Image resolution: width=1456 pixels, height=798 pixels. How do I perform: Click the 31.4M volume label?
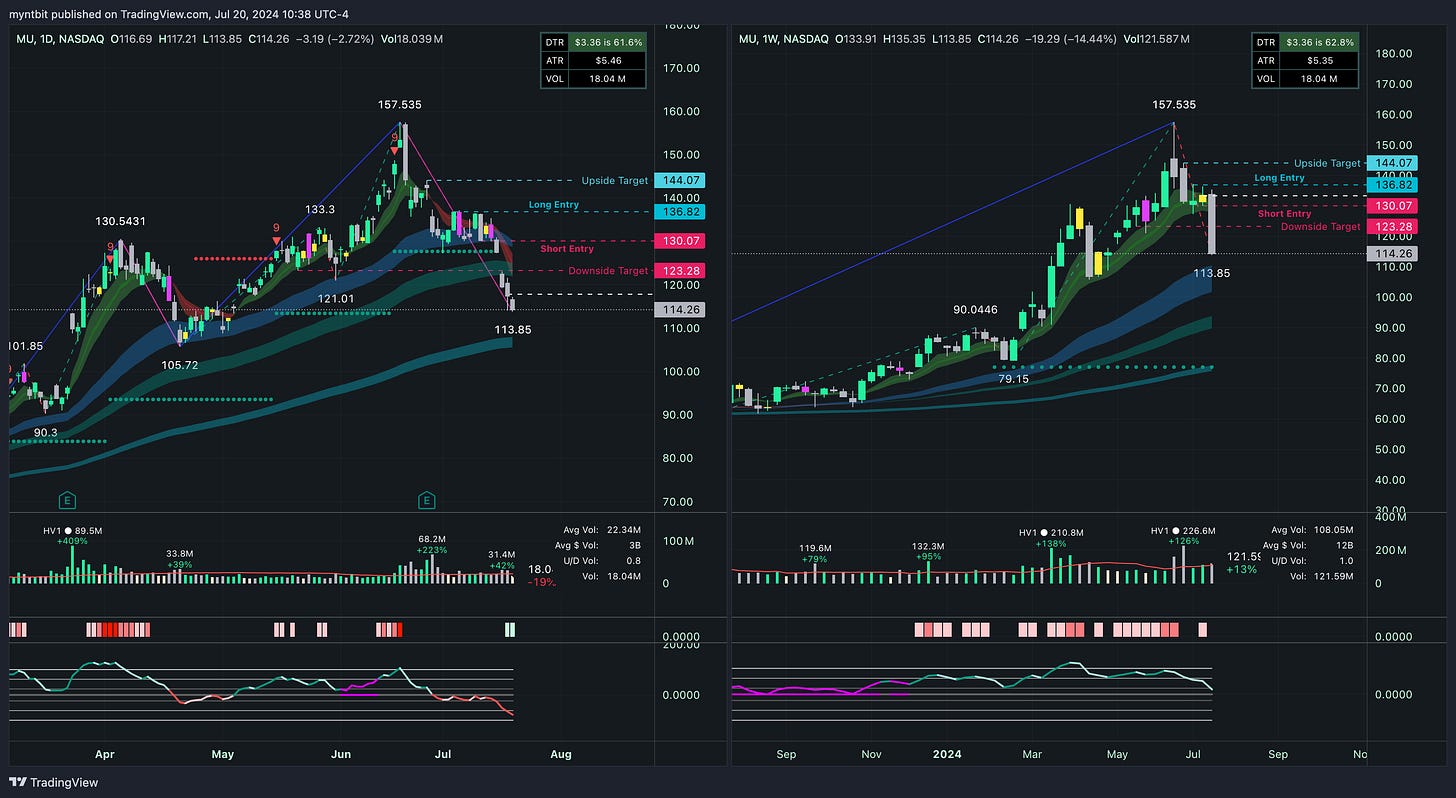click(501, 553)
